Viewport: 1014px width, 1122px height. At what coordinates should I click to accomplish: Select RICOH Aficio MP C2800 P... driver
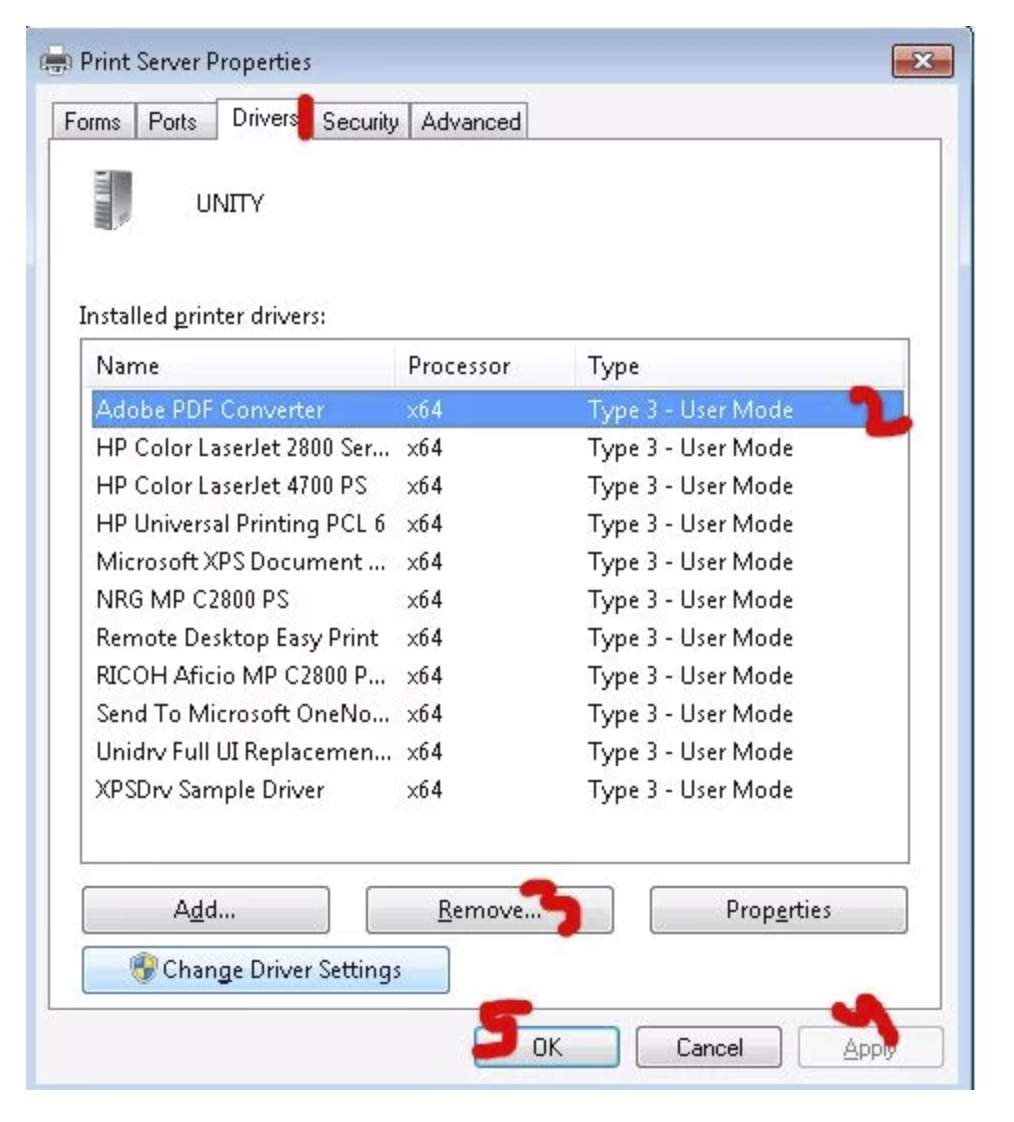click(x=497, y=675)
